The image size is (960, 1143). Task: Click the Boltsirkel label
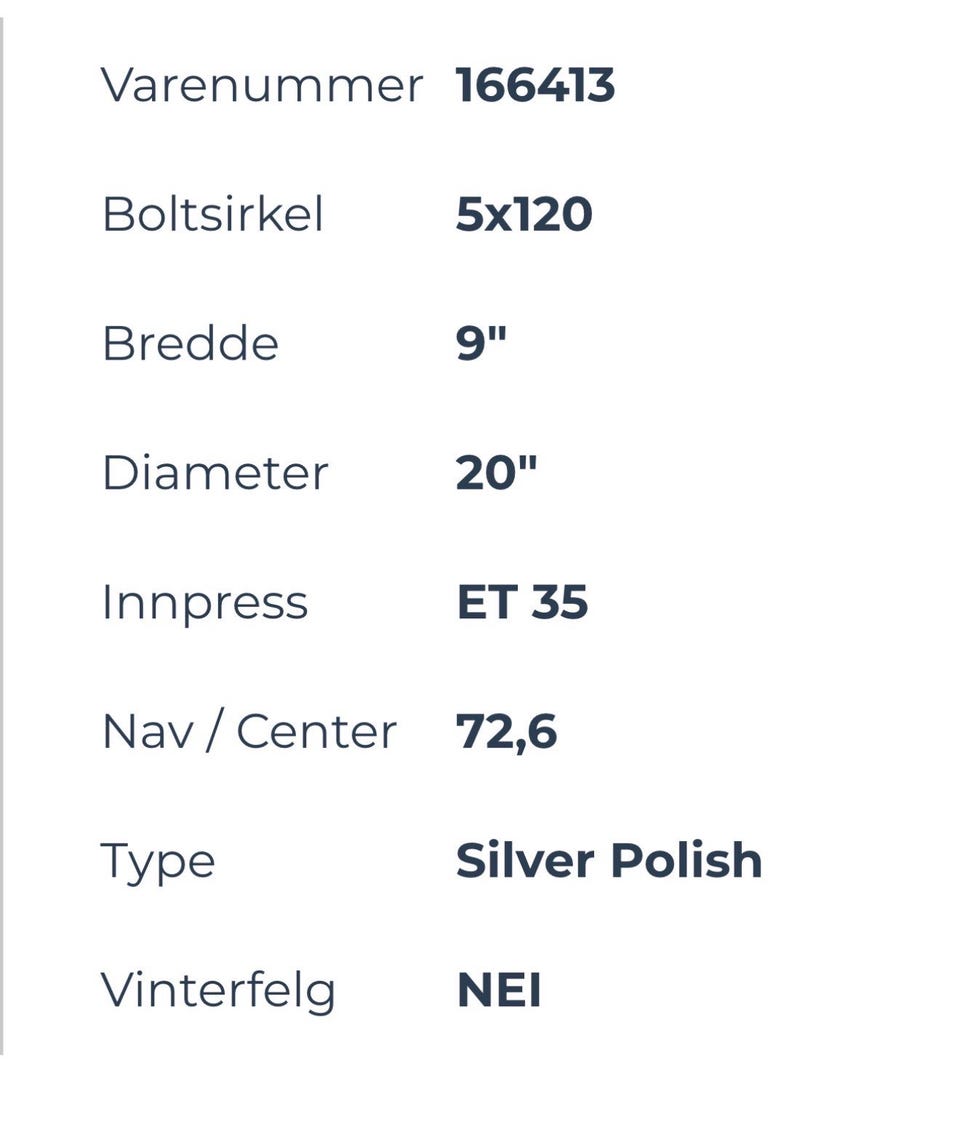pos(213,214)
